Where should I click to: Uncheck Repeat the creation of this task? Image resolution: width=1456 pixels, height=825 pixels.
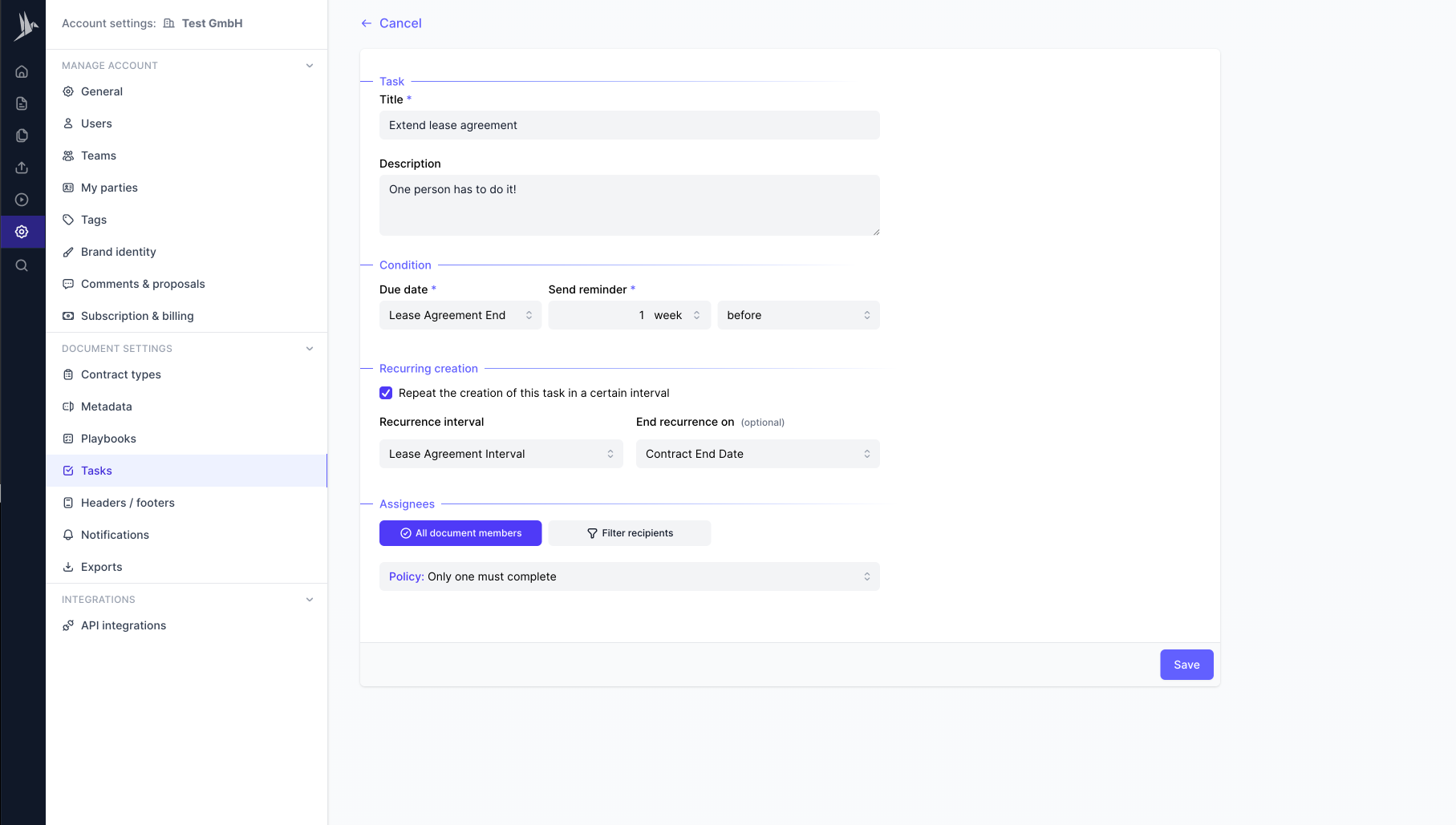pos(386,393)
